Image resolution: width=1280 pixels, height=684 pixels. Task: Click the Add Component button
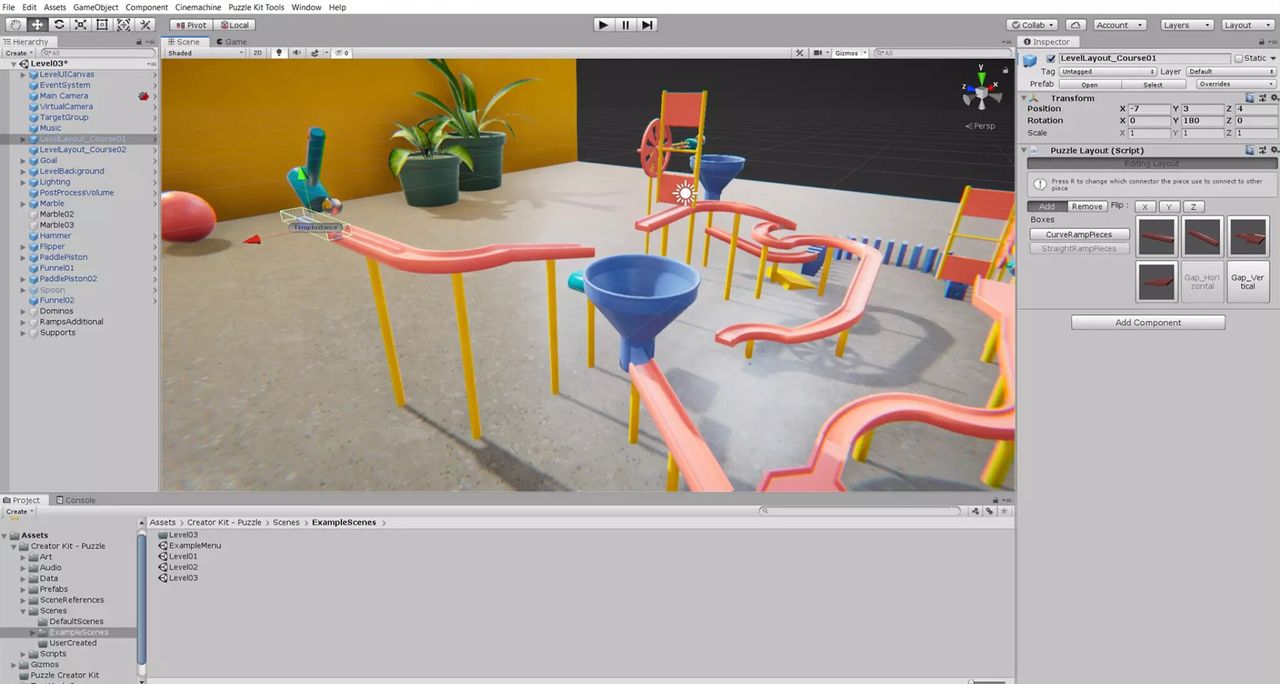click(1148, 322)
